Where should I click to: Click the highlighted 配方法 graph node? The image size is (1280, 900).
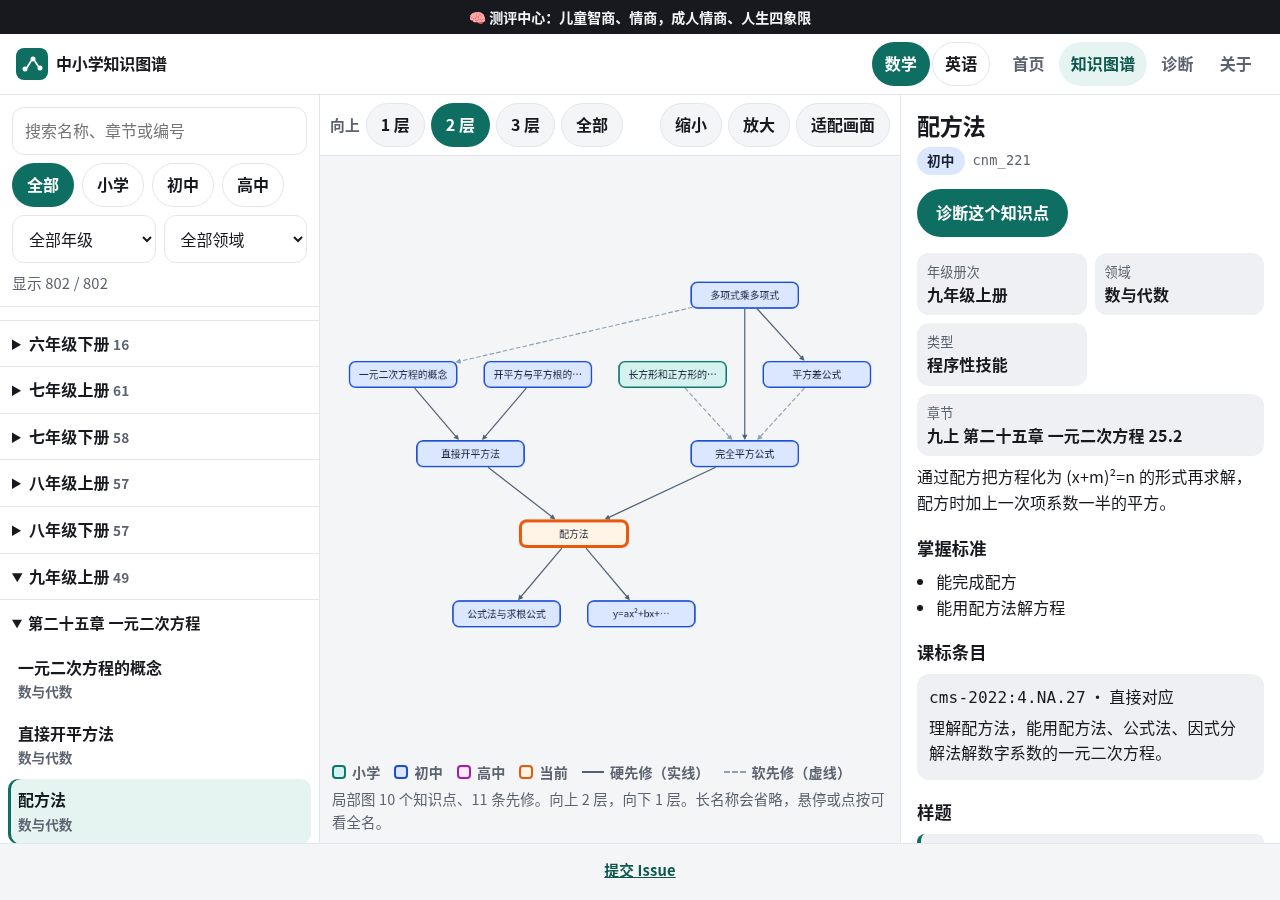(x=574, y=534)
